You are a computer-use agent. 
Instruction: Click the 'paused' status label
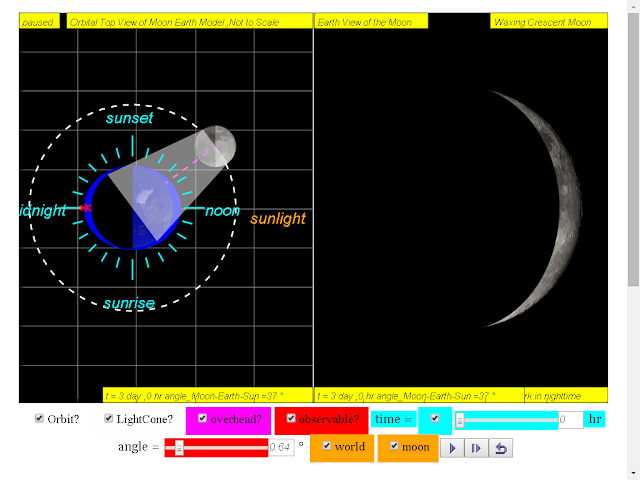pyautogui.click(x=39, y=21)
